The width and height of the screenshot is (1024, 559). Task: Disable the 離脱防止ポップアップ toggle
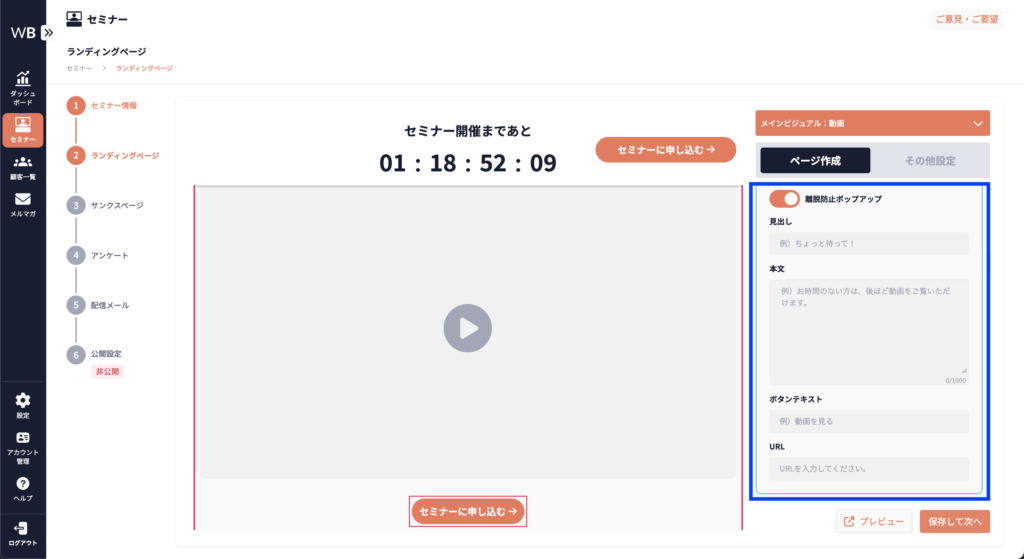click(784, 199)
